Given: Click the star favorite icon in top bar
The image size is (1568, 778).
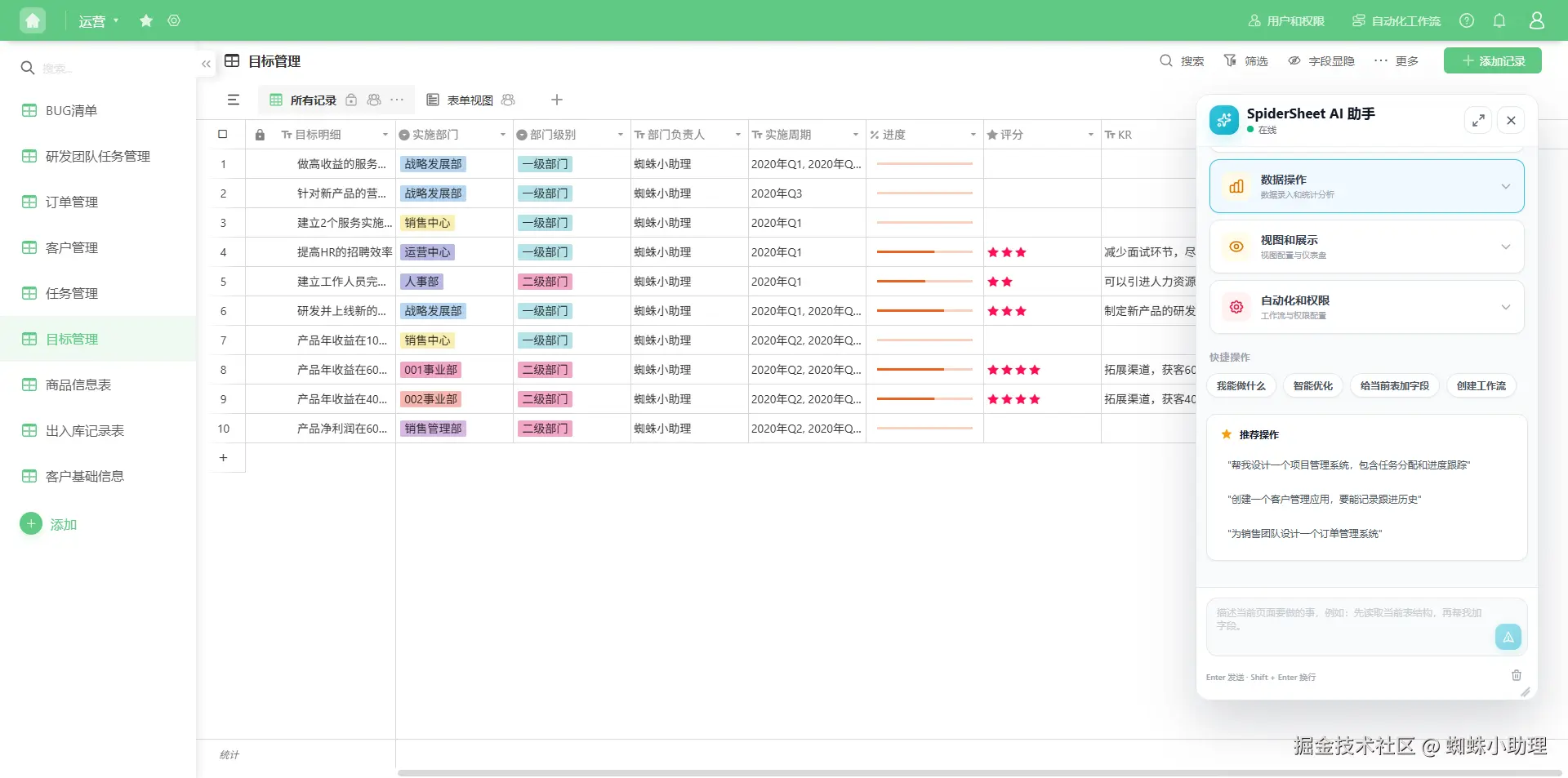Looking at the screenshot, I should [146, 20].
